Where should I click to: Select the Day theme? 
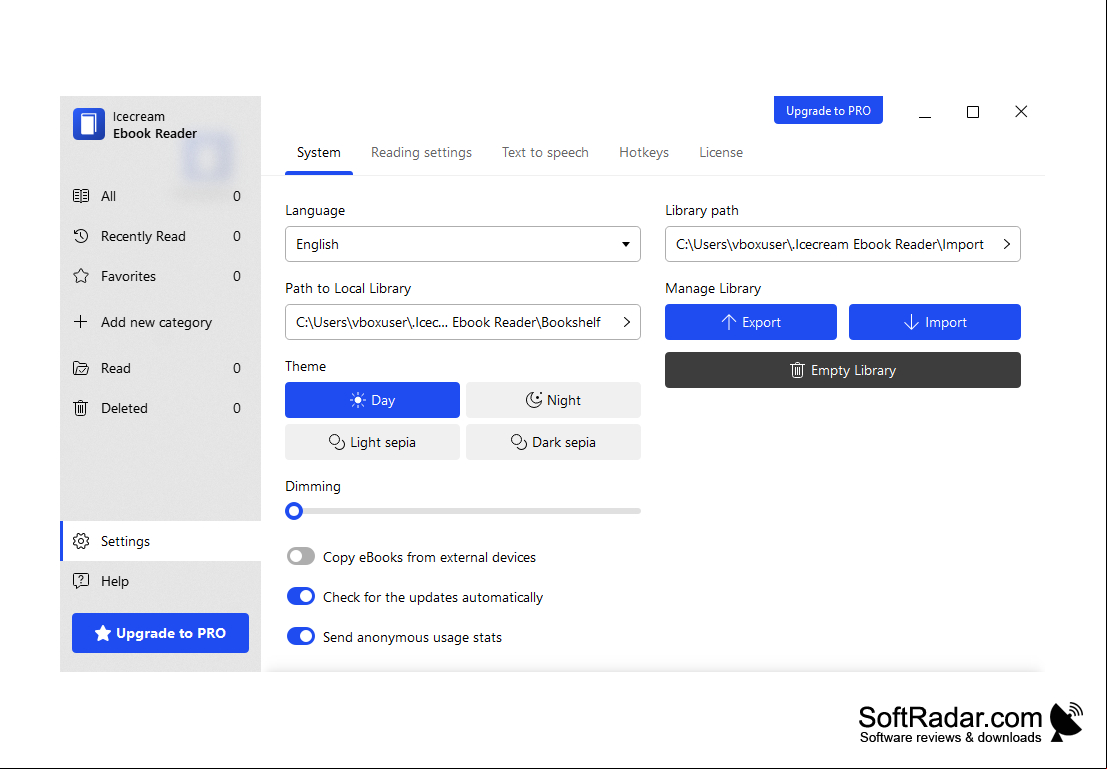[x=372, y=400]
